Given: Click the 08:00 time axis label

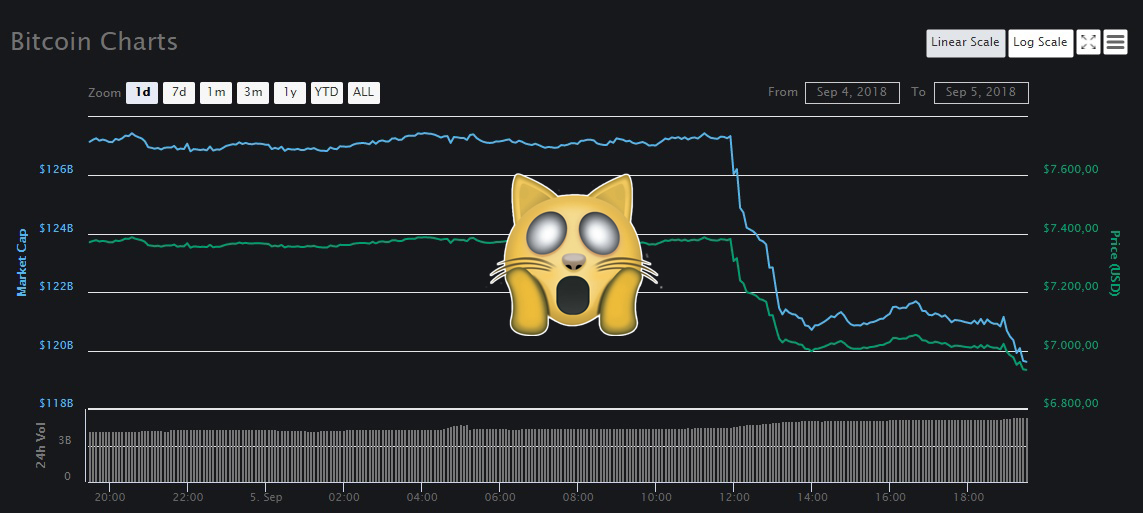Looking at the screenshot, I should coord(577,498).
